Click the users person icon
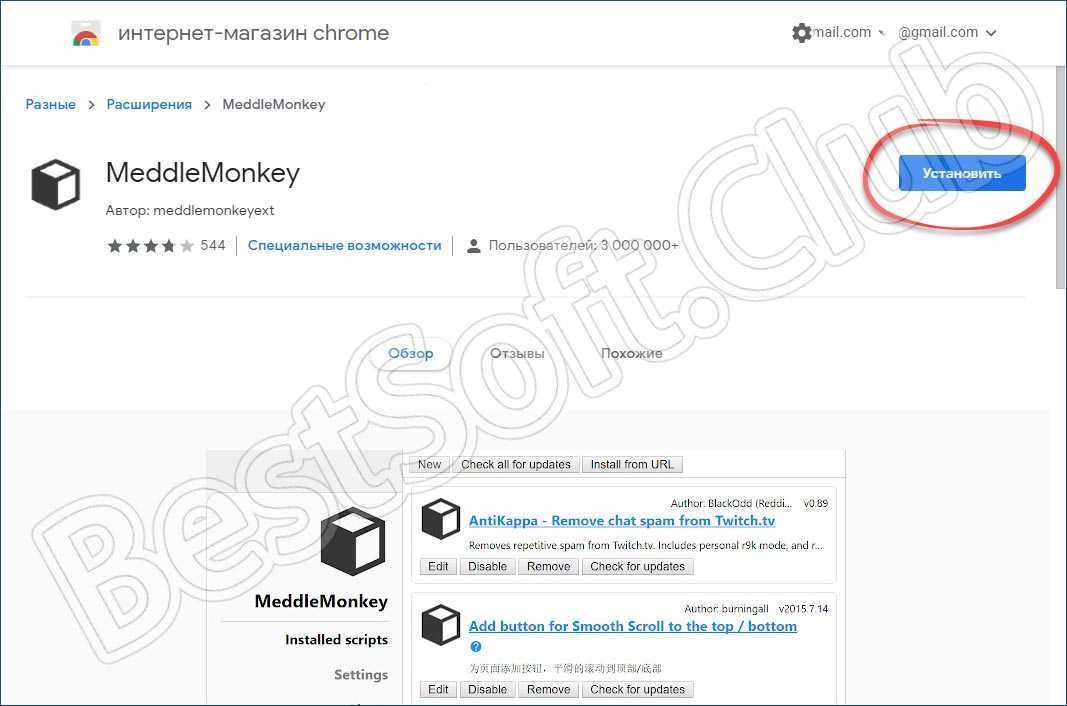 click(x=474, y=246)
